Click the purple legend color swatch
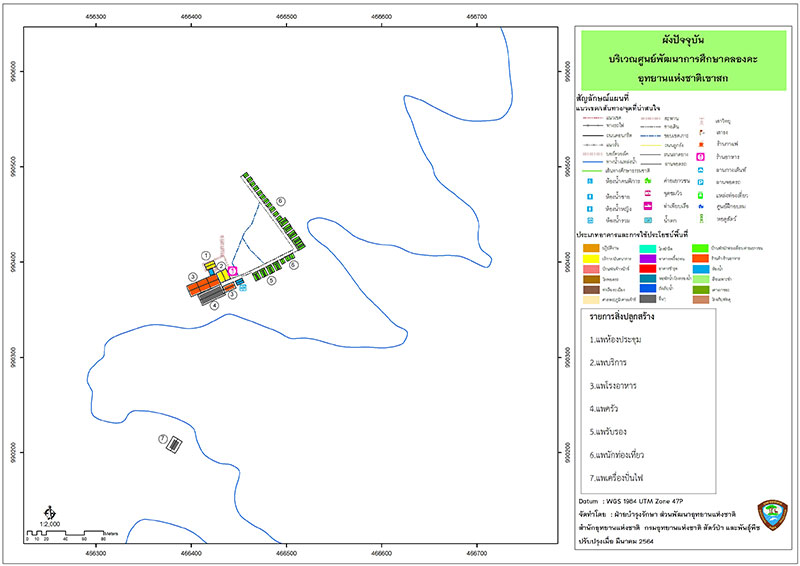This screenshot has width=800, height=566. (648, 259)
